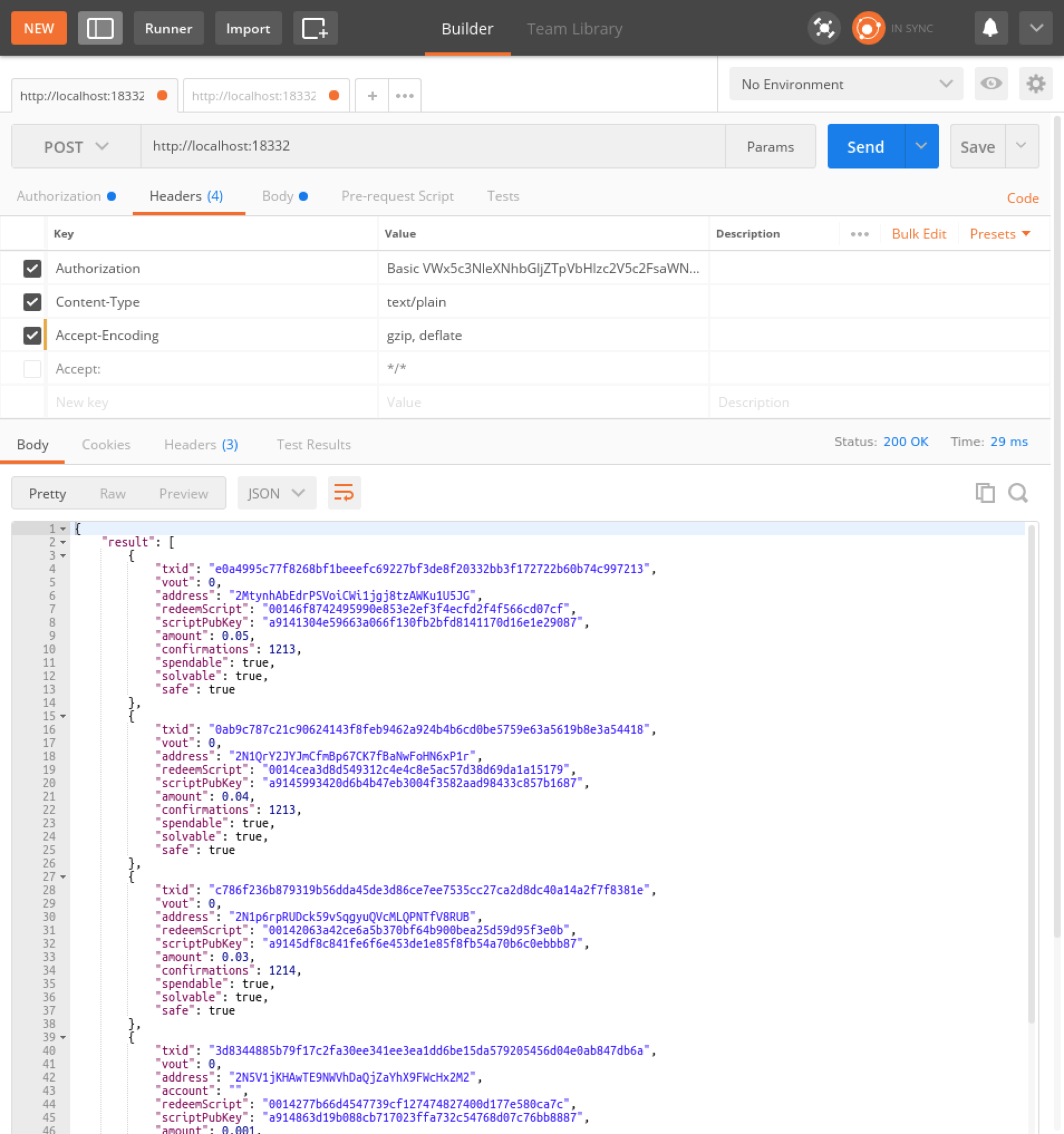Open header columns three-dots options
Image resolution: width=1064 pixels, height=1134 pixels.
tap(859, 234)
